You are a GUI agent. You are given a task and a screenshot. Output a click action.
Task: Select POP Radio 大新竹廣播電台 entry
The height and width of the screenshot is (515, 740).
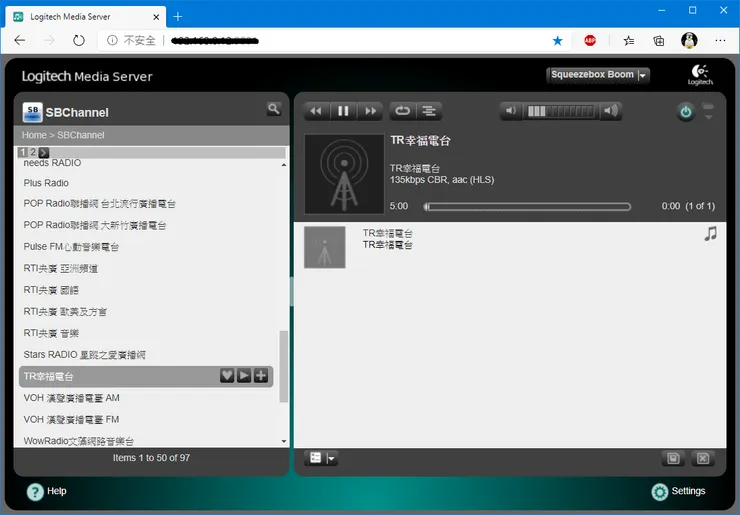pos(95,225)
